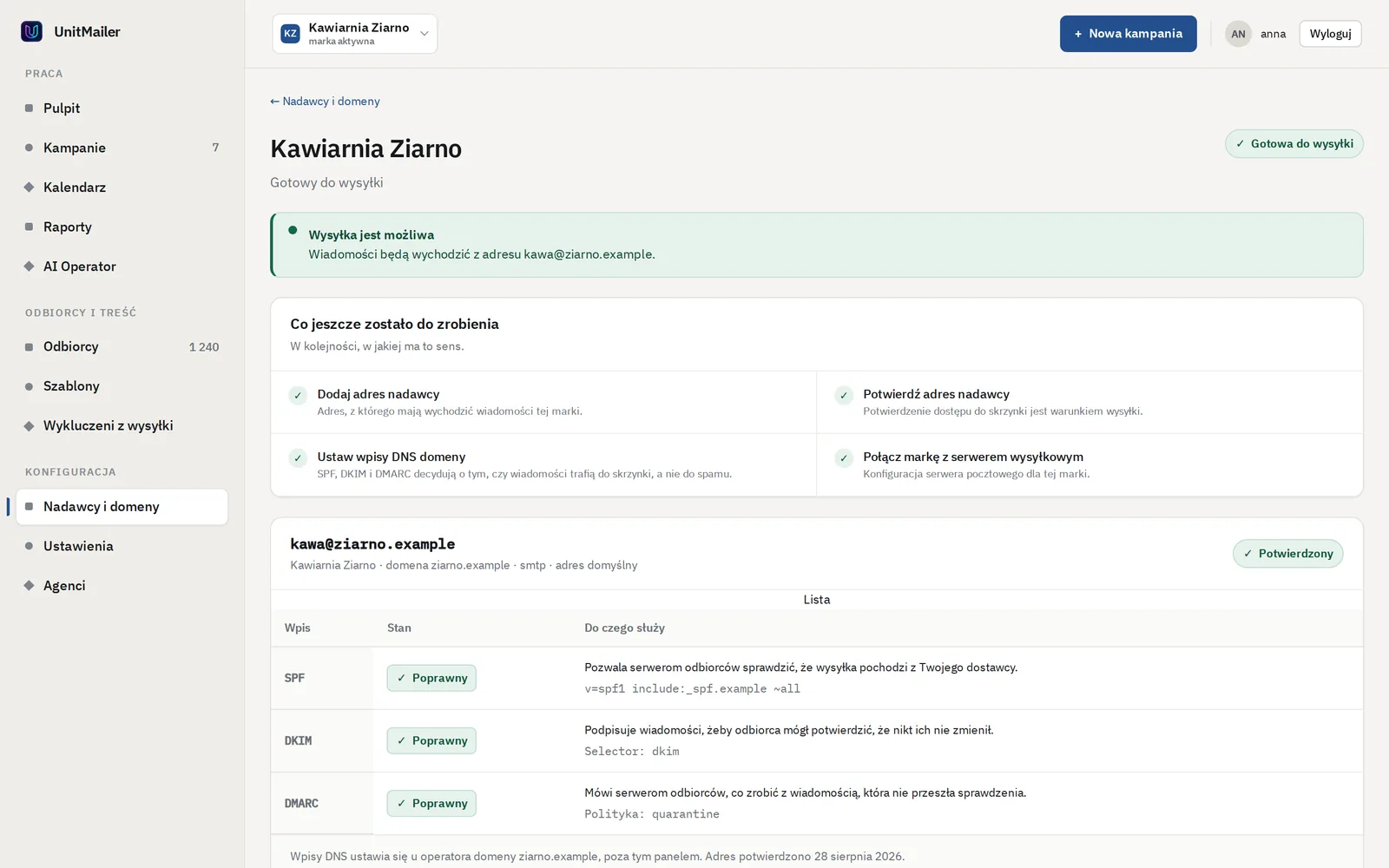Open Pulpit in the sidebar
Screen dimensions: 1389x868
click(x=122, y=108)
